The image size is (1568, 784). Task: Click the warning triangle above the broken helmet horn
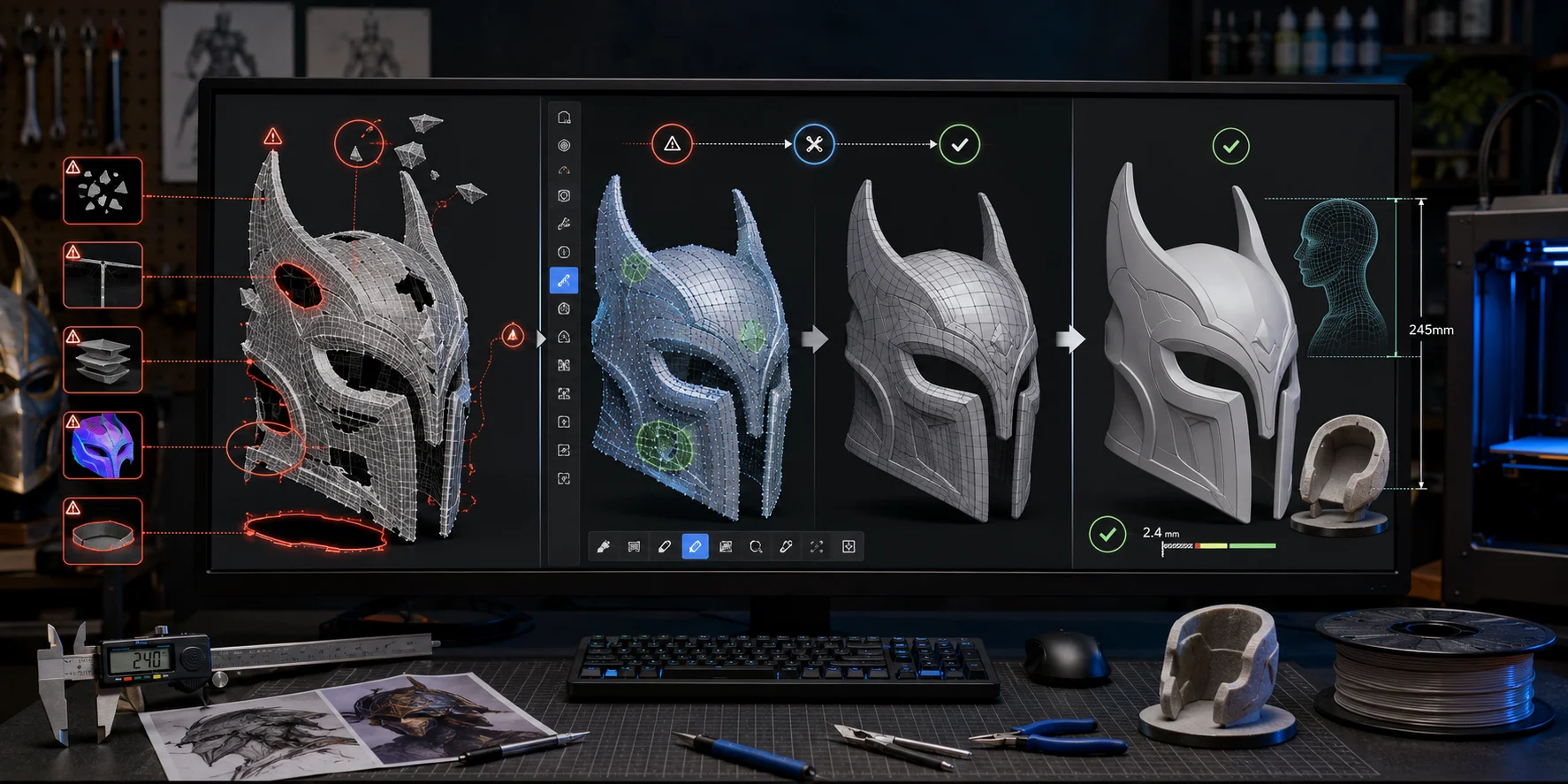point(273,136)
